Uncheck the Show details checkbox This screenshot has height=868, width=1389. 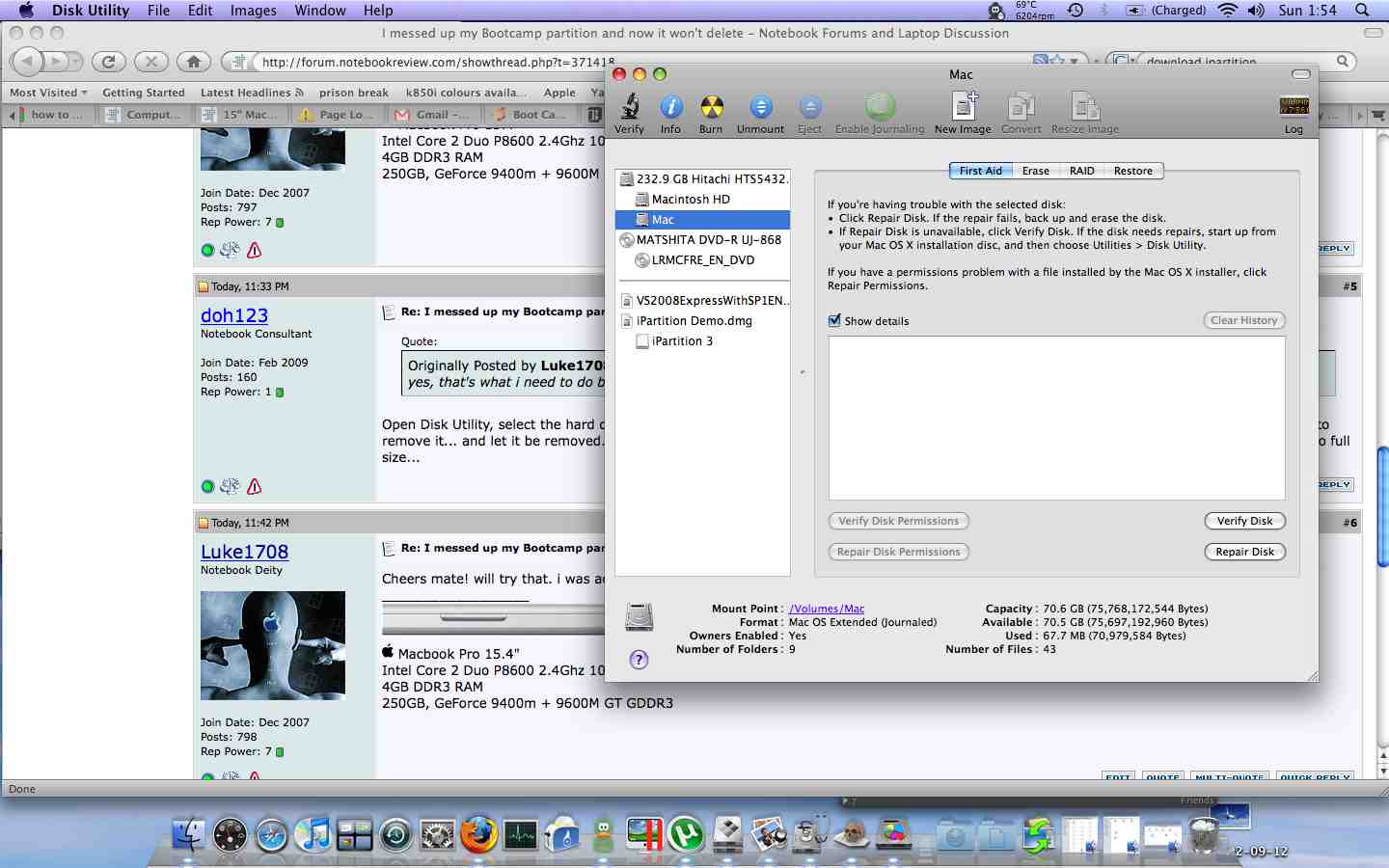(834, 320)
